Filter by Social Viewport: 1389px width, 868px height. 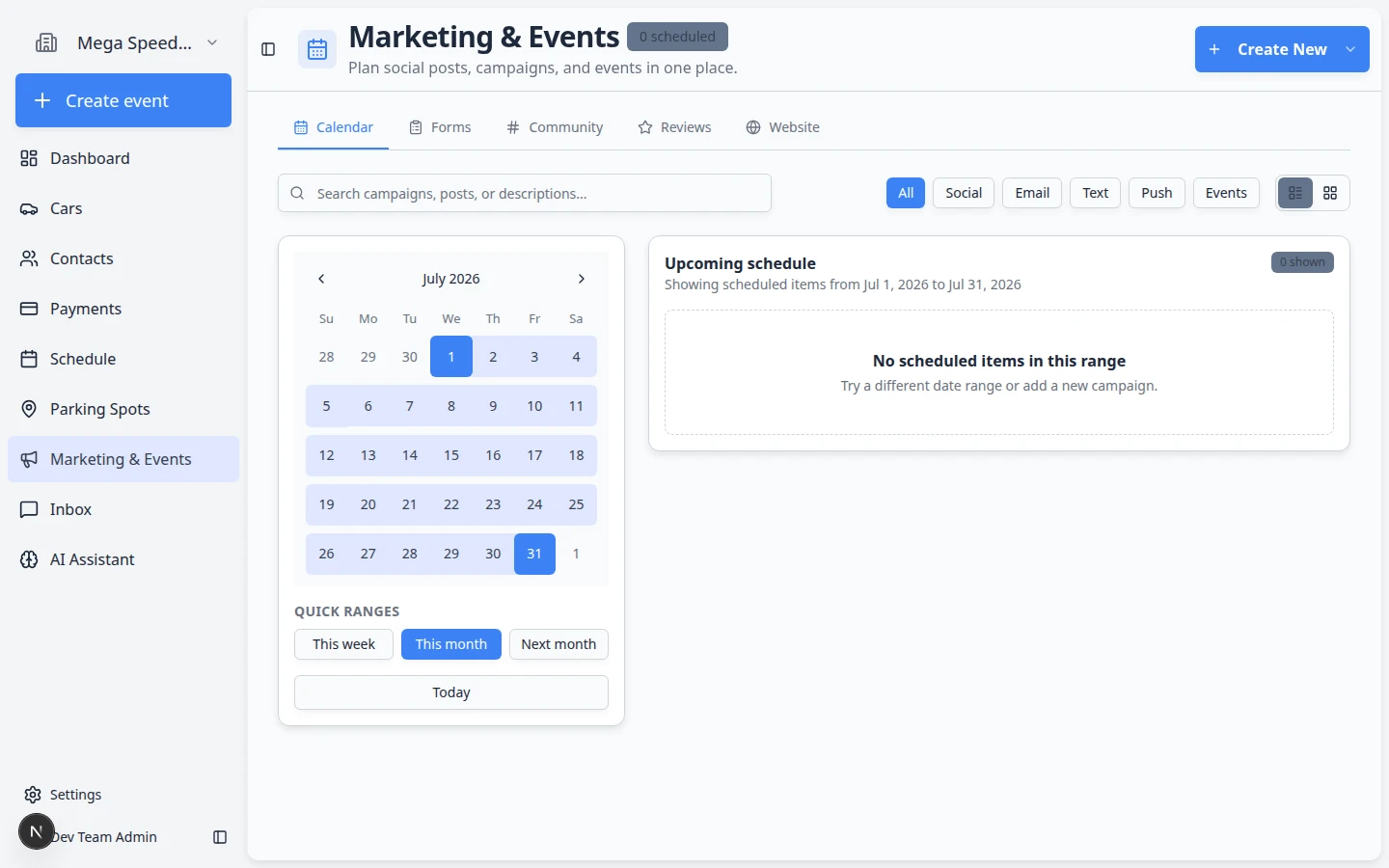tap(964, 193)
